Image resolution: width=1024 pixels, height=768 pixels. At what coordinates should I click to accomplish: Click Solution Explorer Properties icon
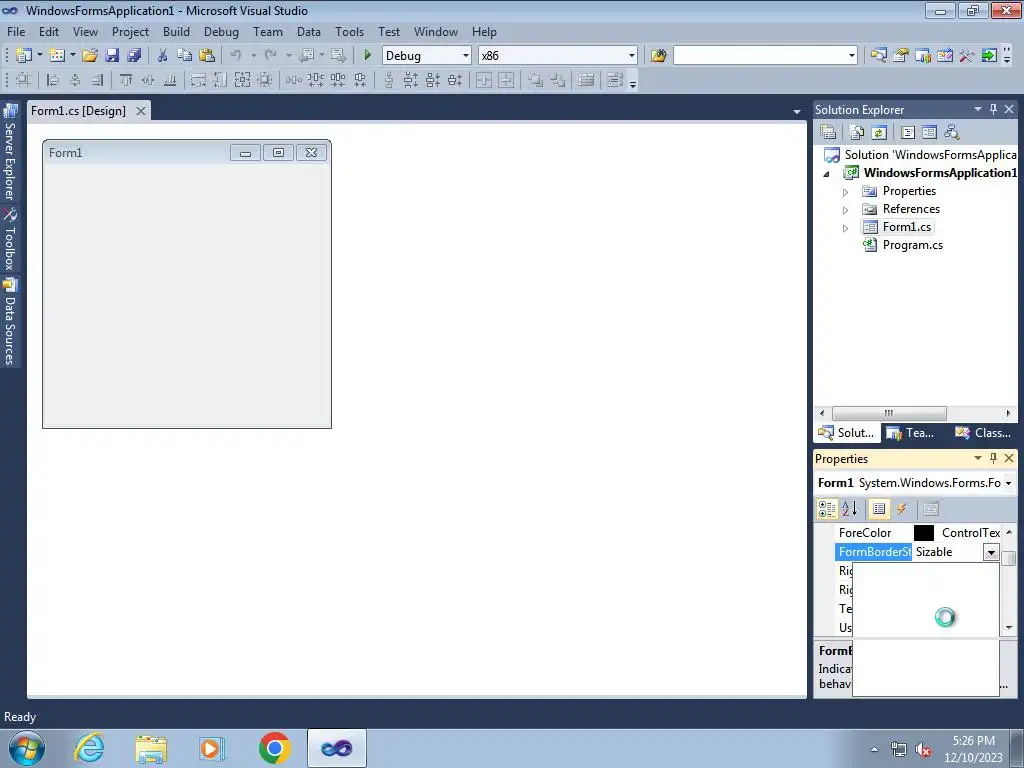pos(828,133)
